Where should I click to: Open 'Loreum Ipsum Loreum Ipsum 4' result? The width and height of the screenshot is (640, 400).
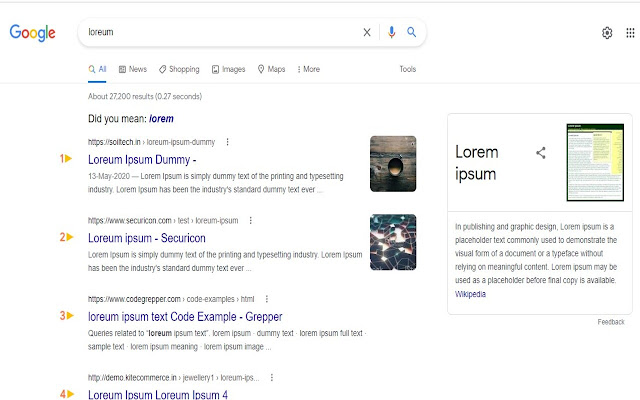[158, 395]
